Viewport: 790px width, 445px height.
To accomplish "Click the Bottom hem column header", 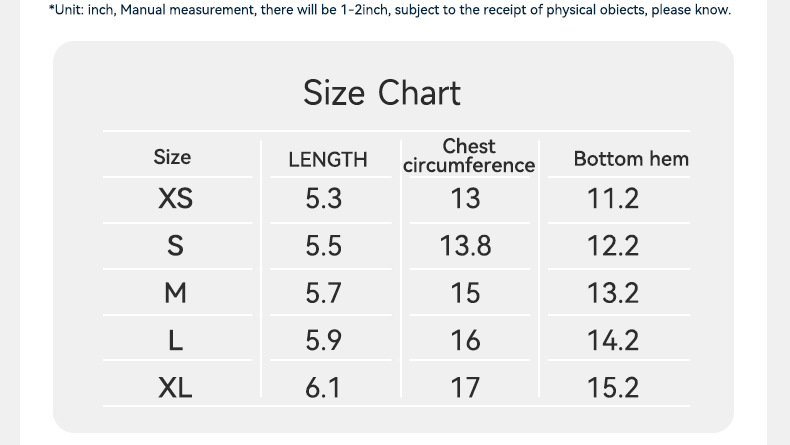I will pos(631,159).
